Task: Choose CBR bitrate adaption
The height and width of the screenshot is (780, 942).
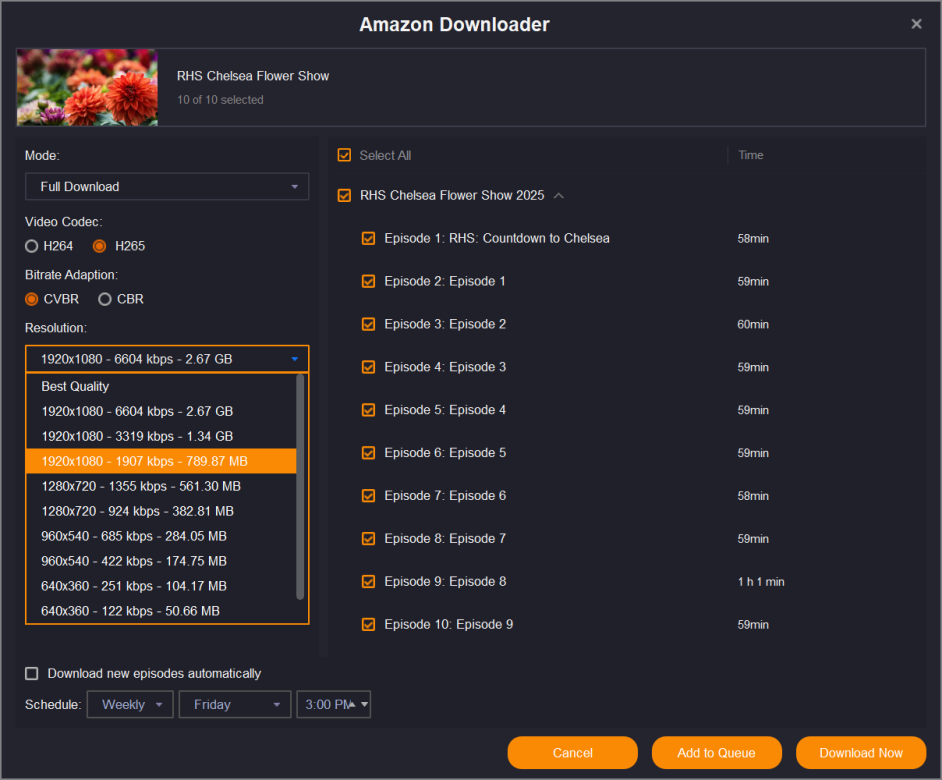Action: (x=105, y=299)
